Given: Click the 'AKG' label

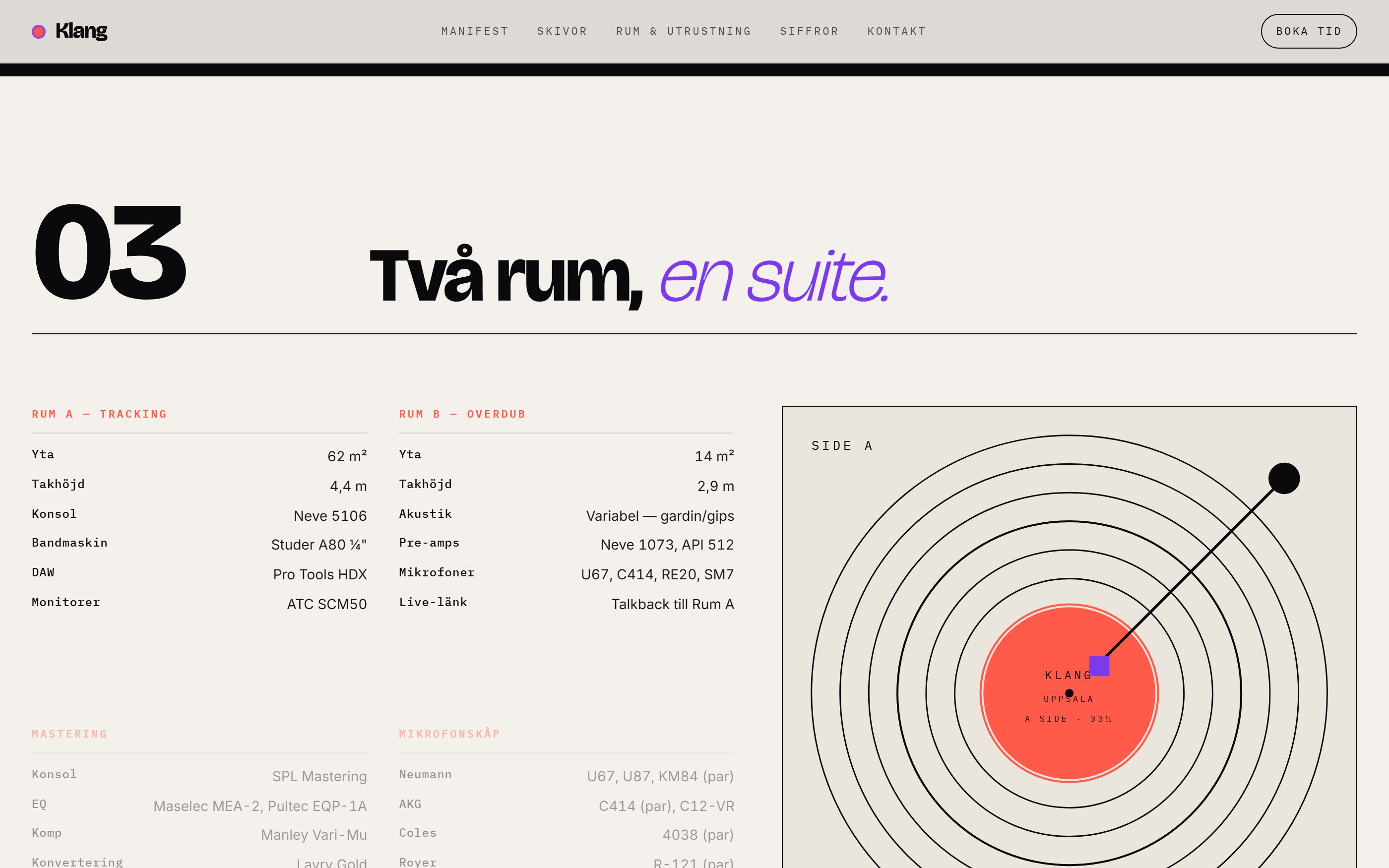Looking at the screenshot, I should coord(410,805).
